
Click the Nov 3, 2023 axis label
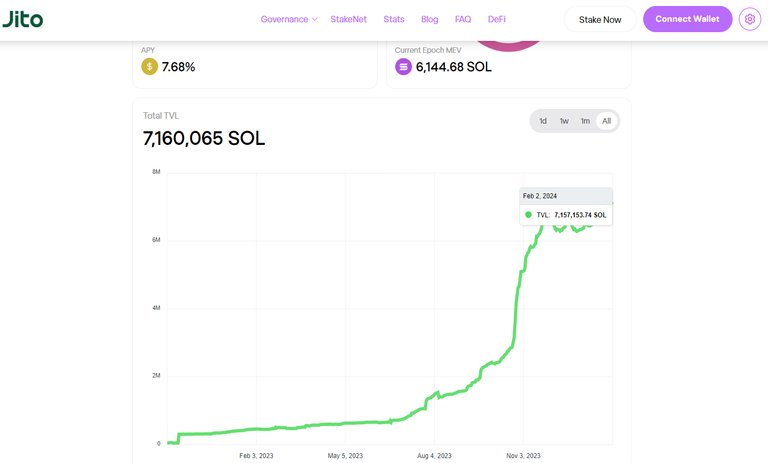tap(523, 456)
